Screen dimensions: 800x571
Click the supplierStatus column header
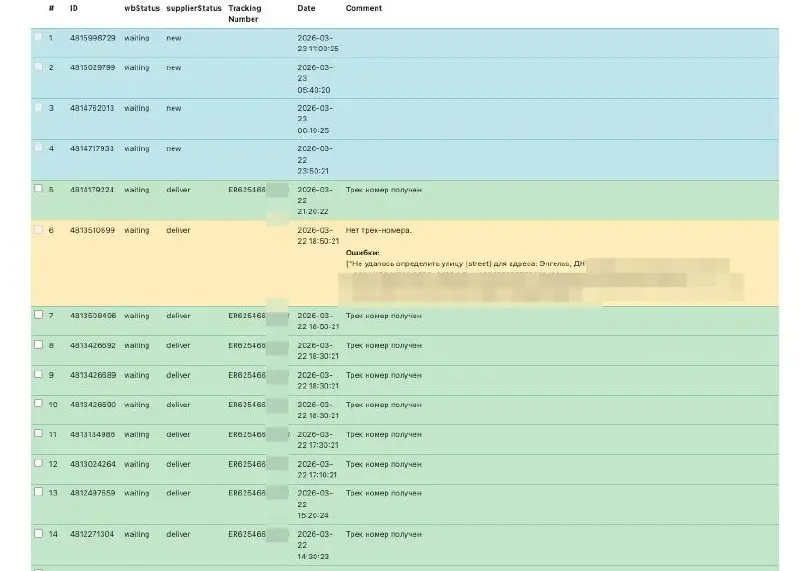(x=194, y=8)
